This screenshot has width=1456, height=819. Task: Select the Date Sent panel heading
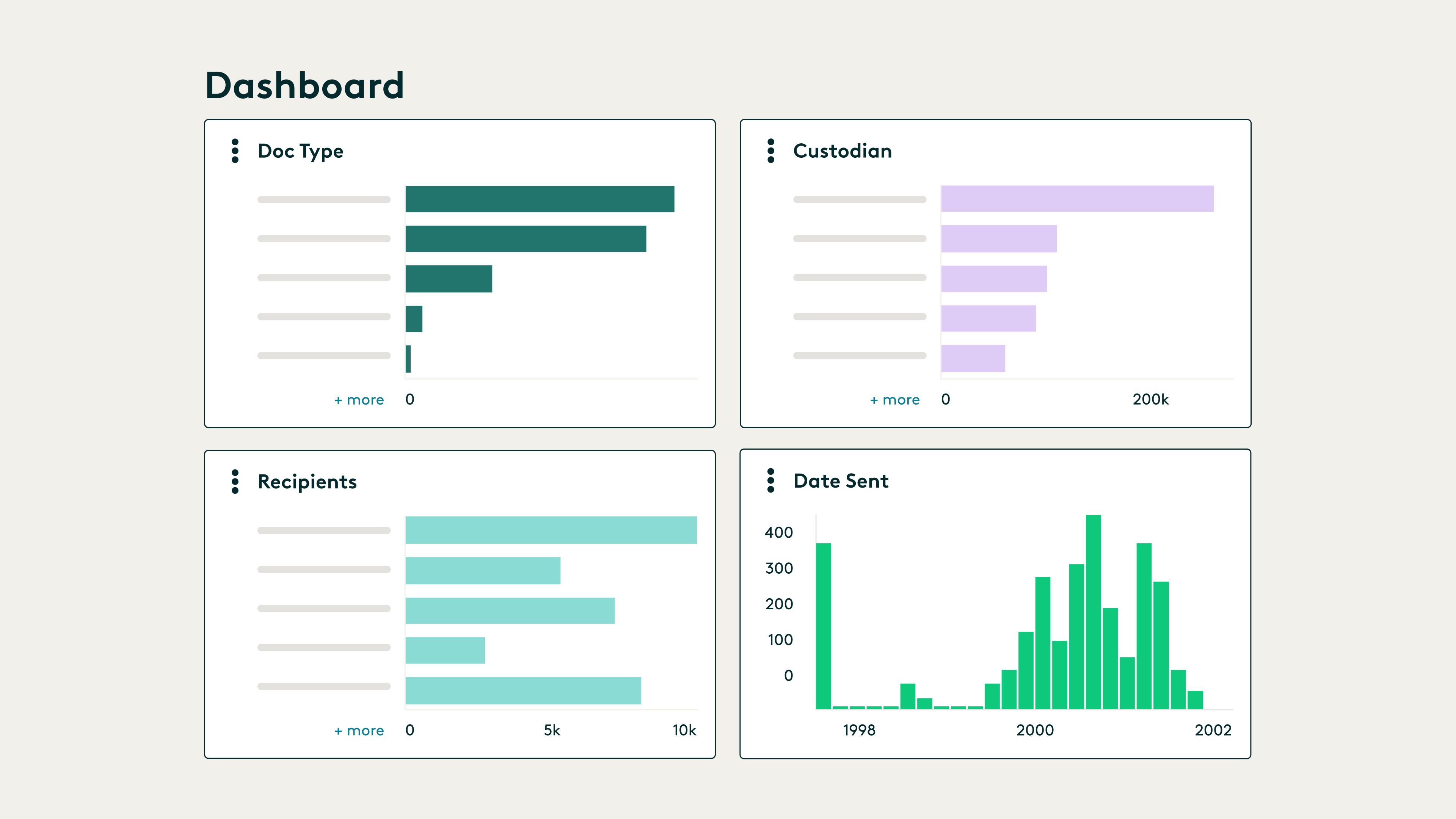(x=841, y=482)
